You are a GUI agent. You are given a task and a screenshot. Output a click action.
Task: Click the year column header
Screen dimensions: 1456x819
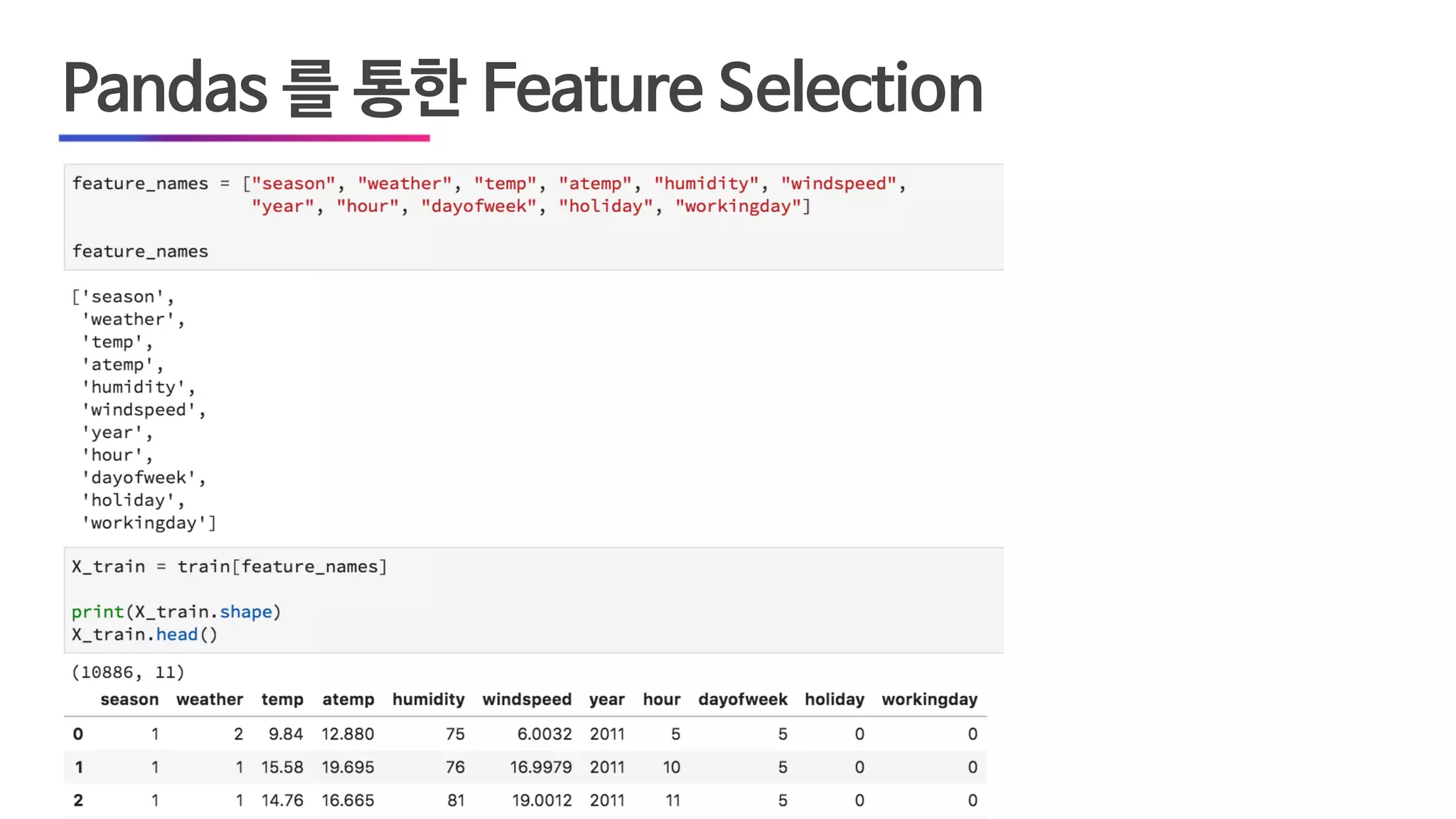click(x=607, y=700)
